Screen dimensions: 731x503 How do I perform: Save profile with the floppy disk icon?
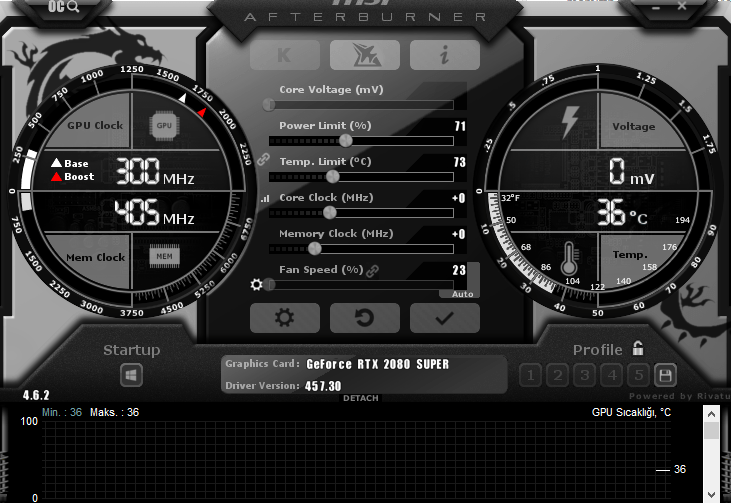coord(665,375)
